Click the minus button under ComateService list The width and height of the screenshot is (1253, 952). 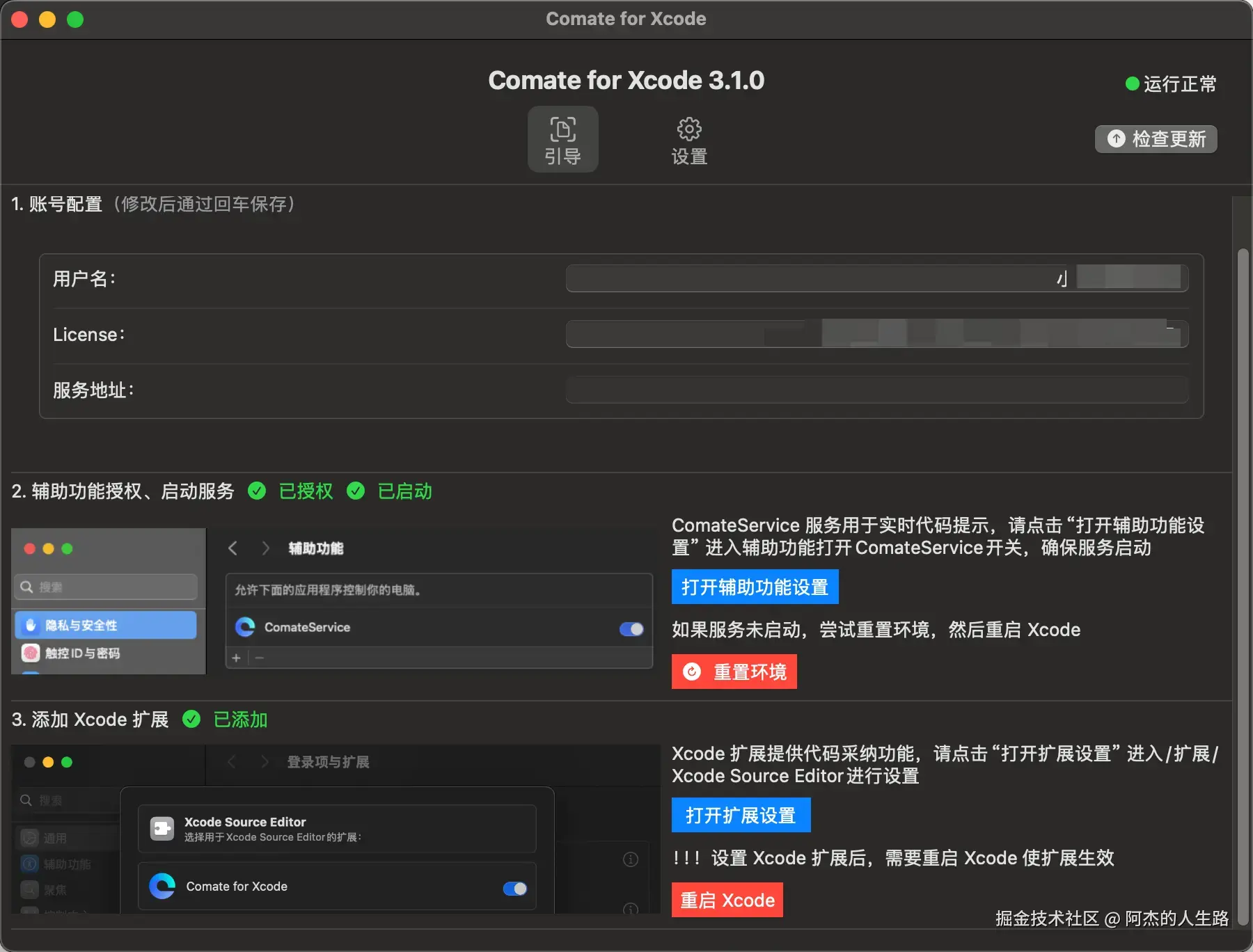pyautogui.click(x=260, y=658)
